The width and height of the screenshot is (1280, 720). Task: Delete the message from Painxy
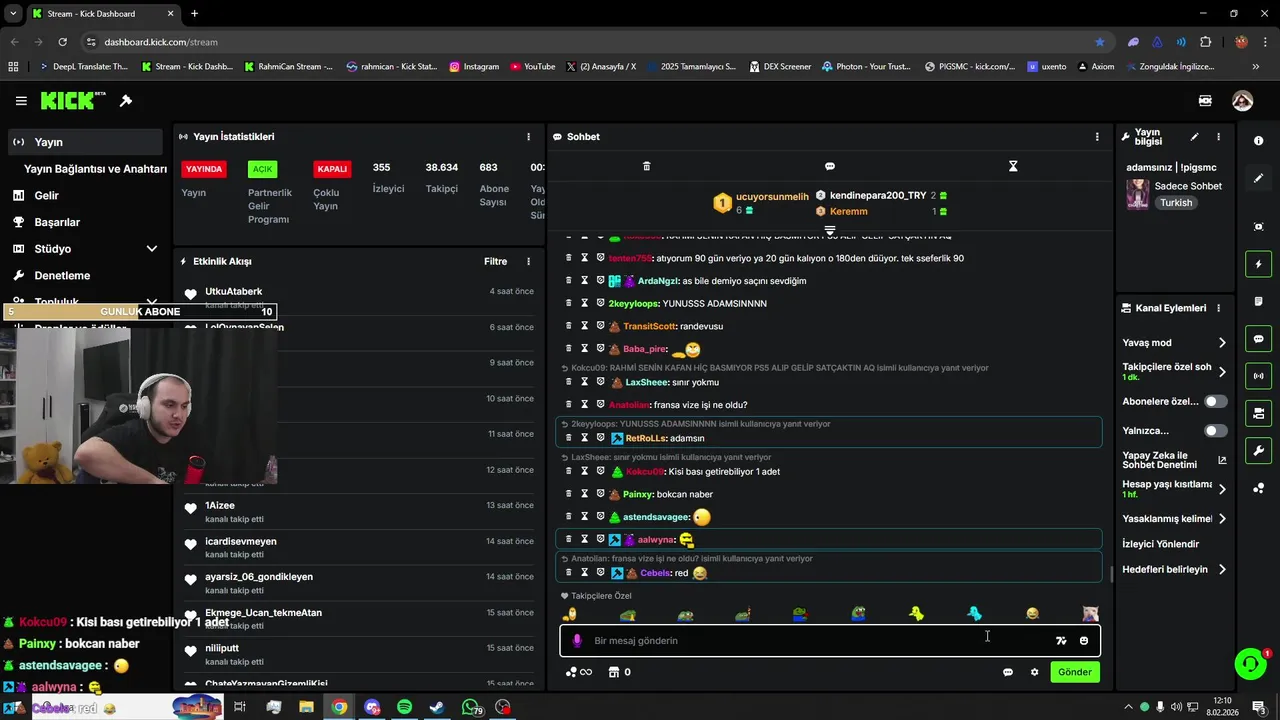point(569,494)
